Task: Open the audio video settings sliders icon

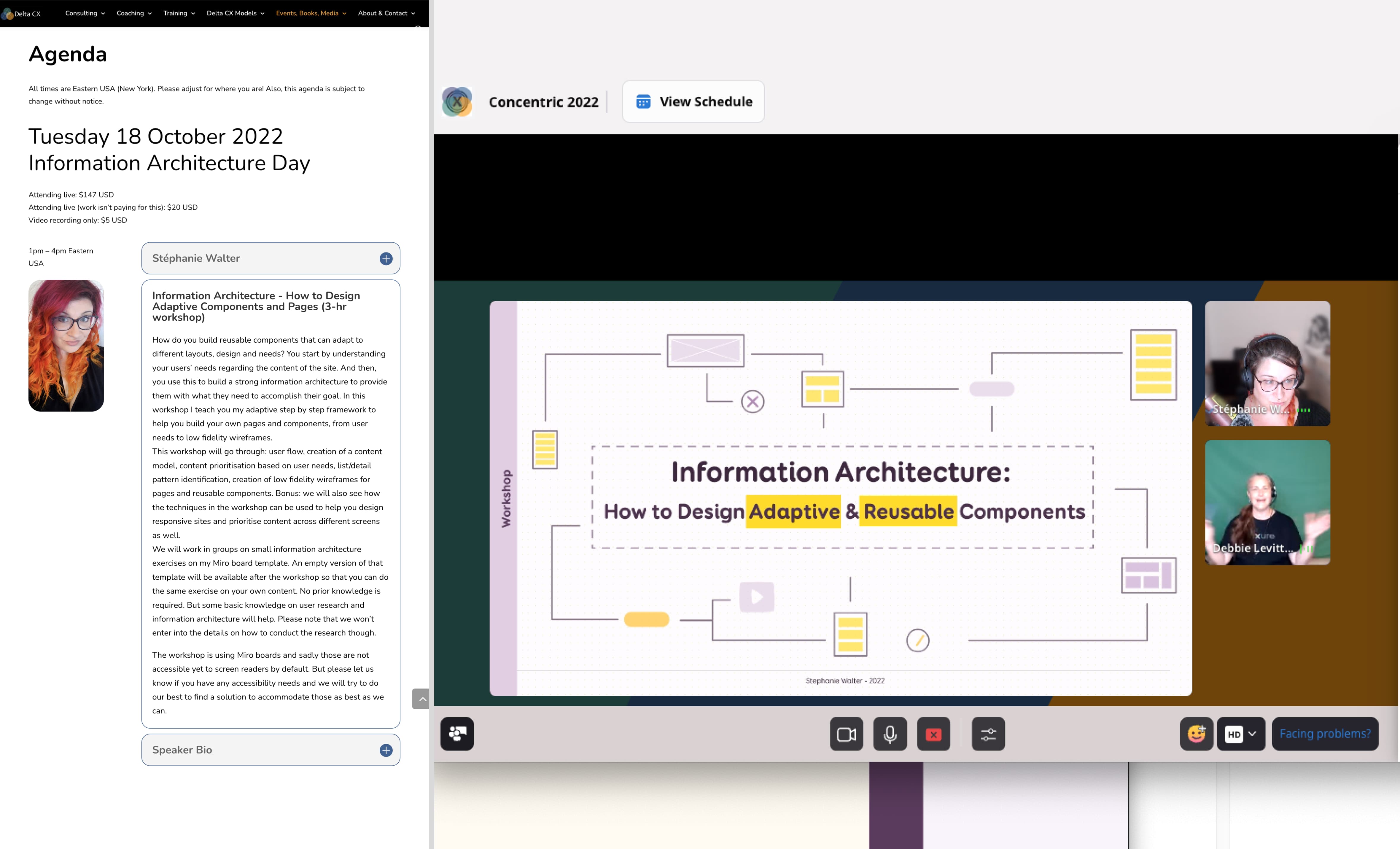Action: pyautogui.click(x=988, y=734)
